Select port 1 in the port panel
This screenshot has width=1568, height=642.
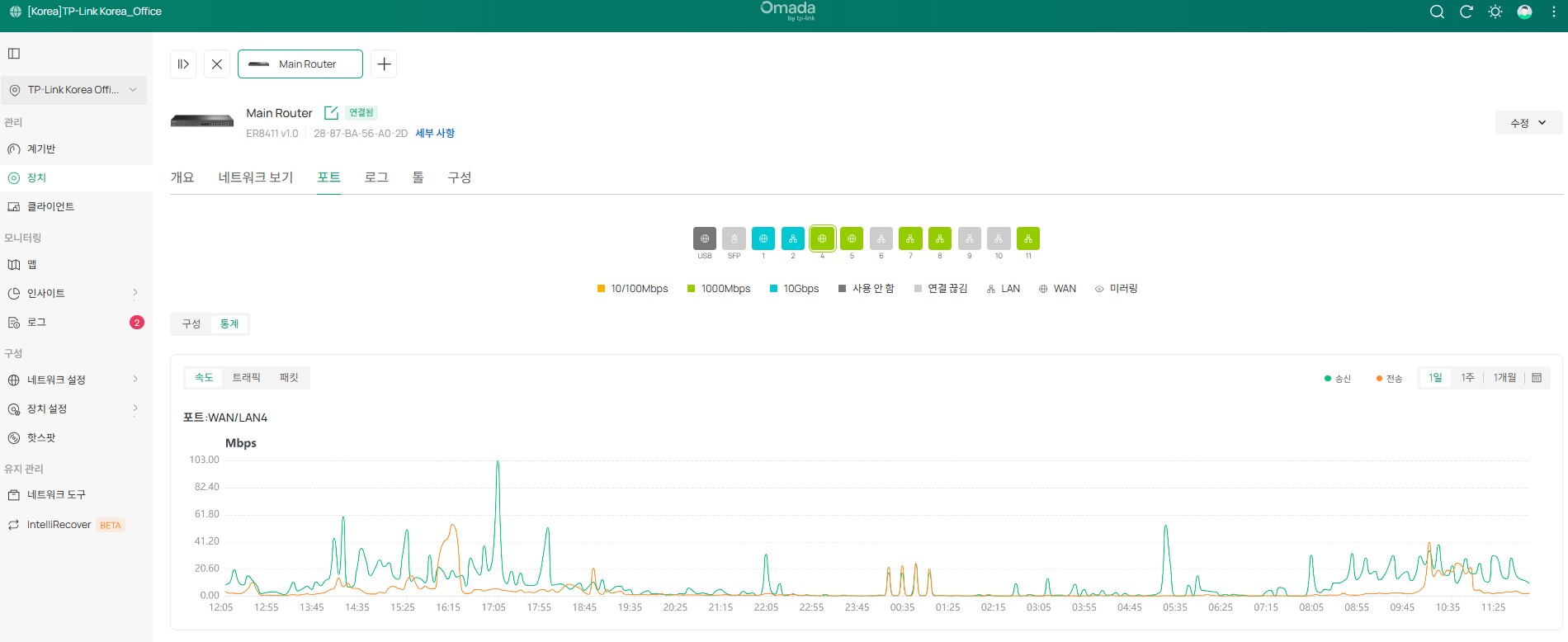click(x=763, y=238)
